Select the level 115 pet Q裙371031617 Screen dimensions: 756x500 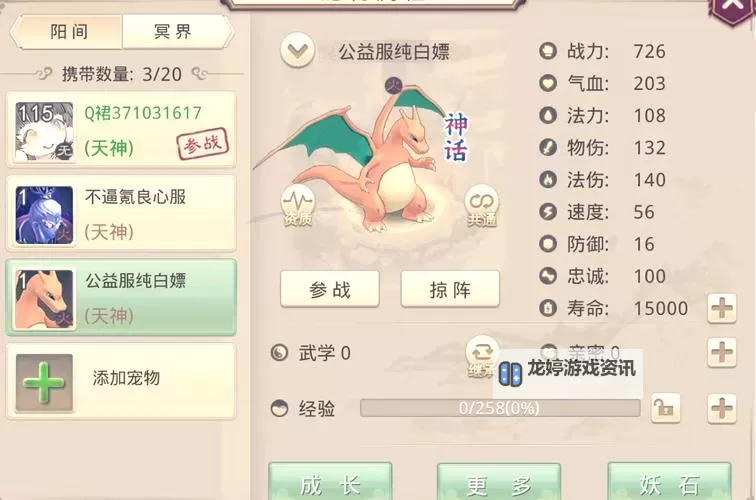pos(121,129)
